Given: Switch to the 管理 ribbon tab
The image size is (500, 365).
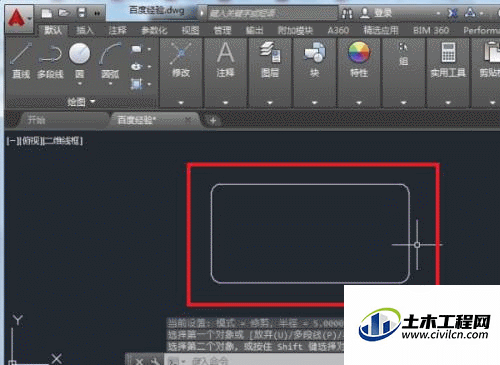Looking at the screenshot, I should (222, 31).
